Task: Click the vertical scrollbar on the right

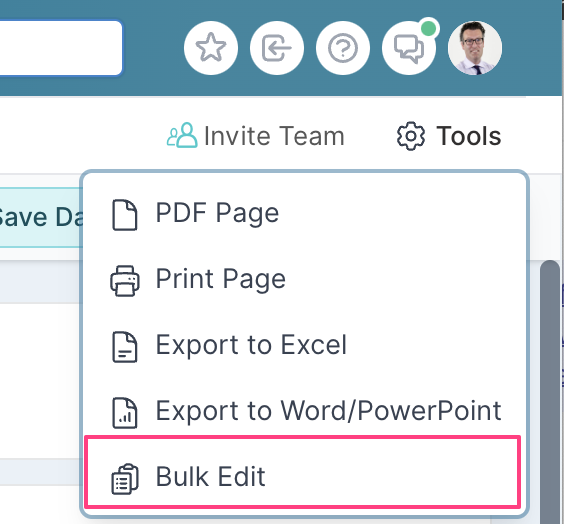Action: tap(550, 392)
